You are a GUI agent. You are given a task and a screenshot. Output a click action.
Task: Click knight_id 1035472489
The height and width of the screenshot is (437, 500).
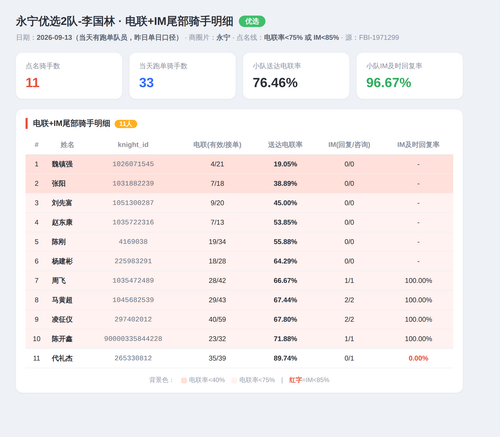pos(133,280)
